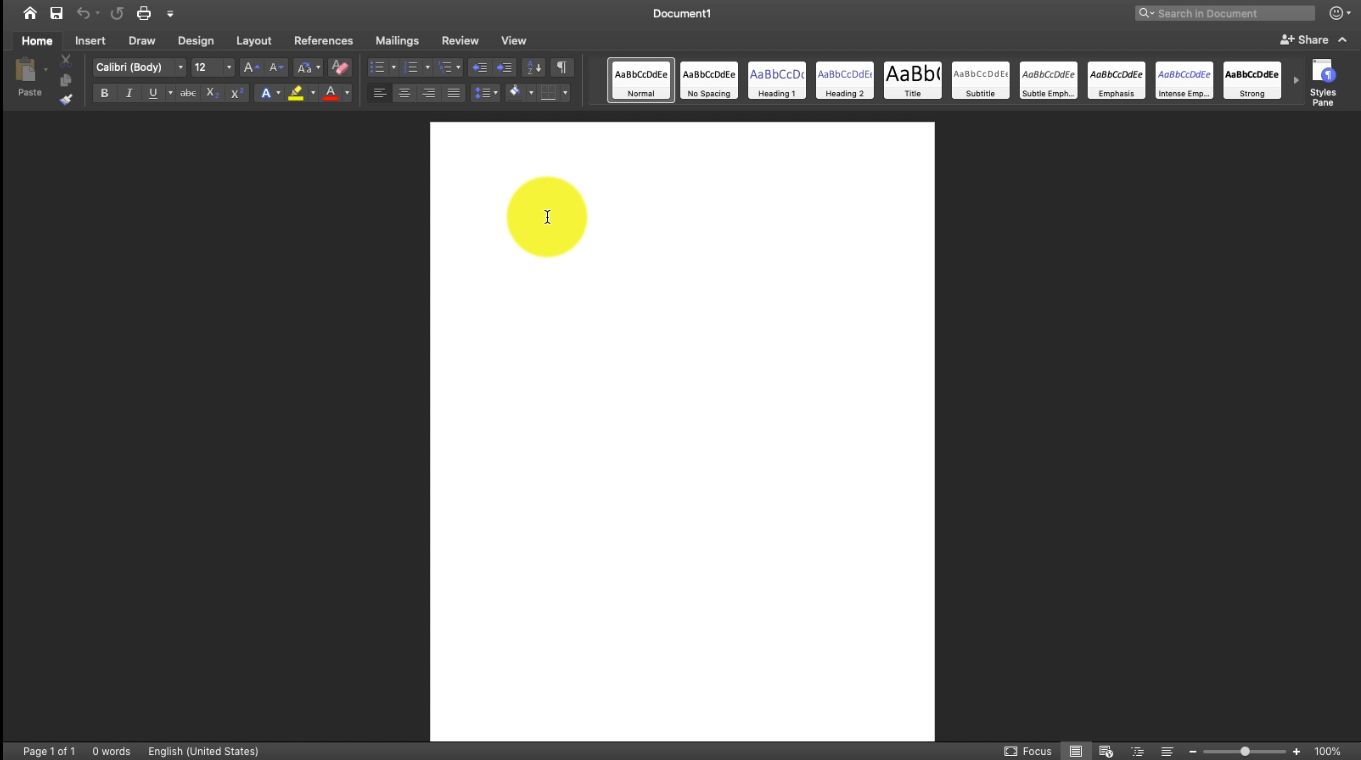Open the Insert ribbon tab
The width and height of the screenshot is (1361, 760).
90,40
